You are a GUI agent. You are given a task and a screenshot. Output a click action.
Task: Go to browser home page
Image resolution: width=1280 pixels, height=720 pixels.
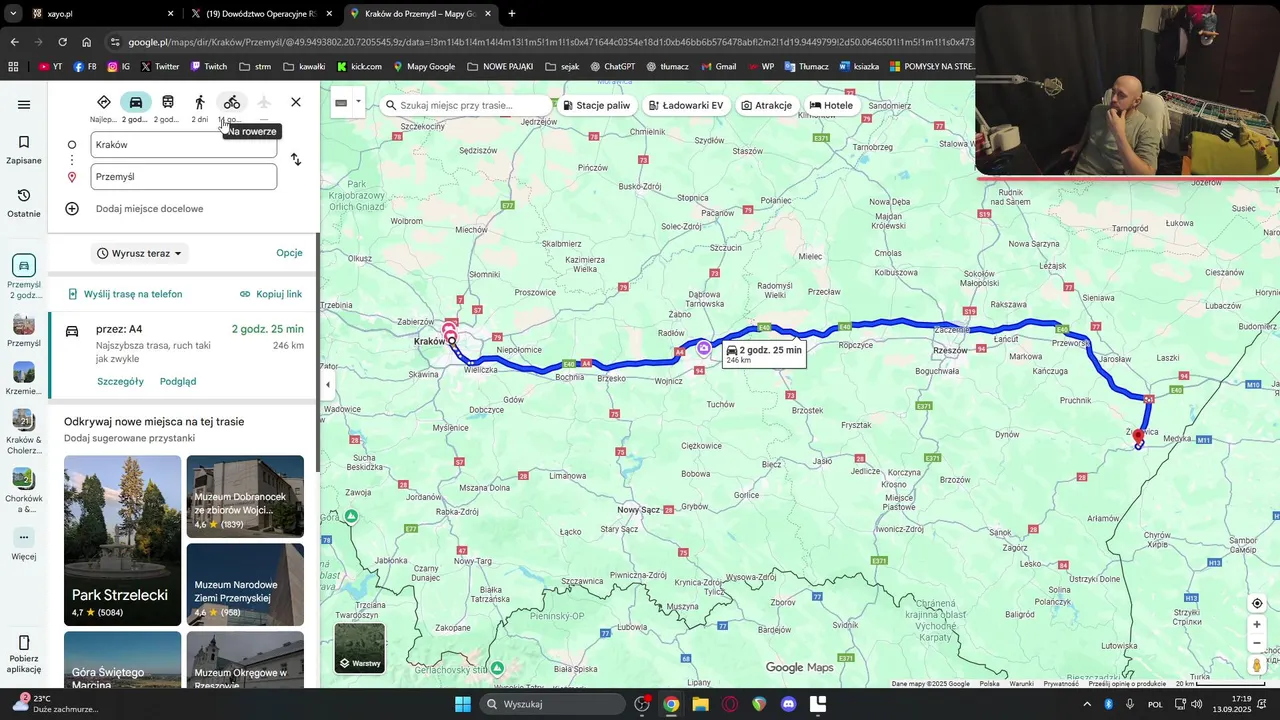(x=87, y=42)
